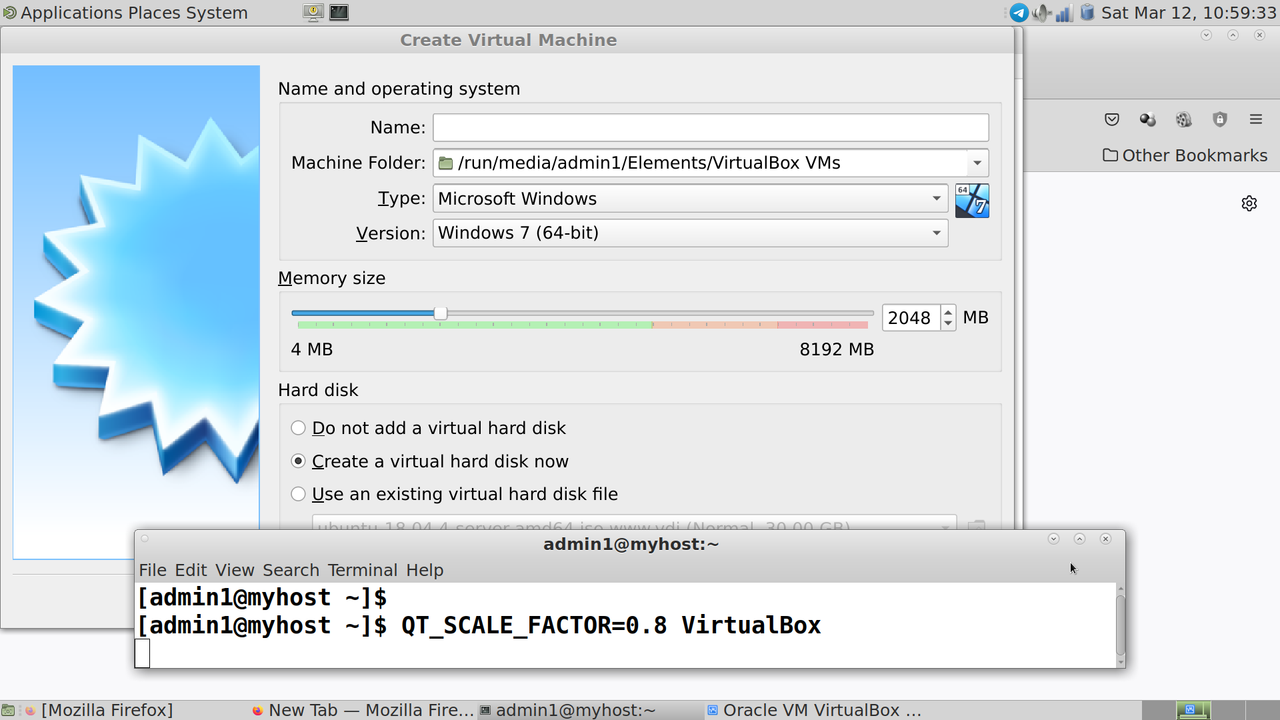Open the Version dropdown showing Windows 7 (64-bit)
Screen dimensions: 1280x720
(690, 233)
